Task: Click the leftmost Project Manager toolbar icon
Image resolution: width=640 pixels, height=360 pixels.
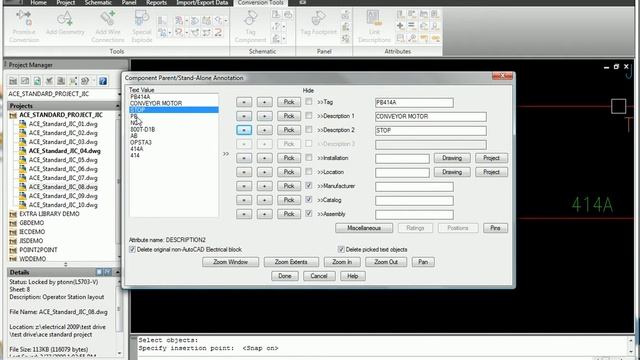Action: point(13,81)
